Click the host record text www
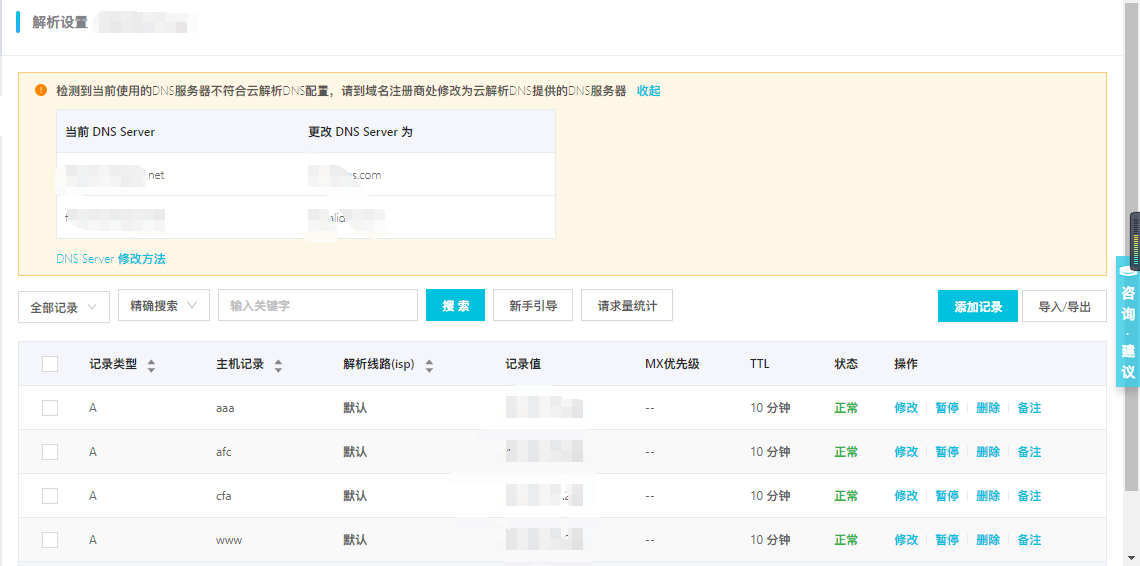This screenshot has width=1140, height=566. coord(229,540)
